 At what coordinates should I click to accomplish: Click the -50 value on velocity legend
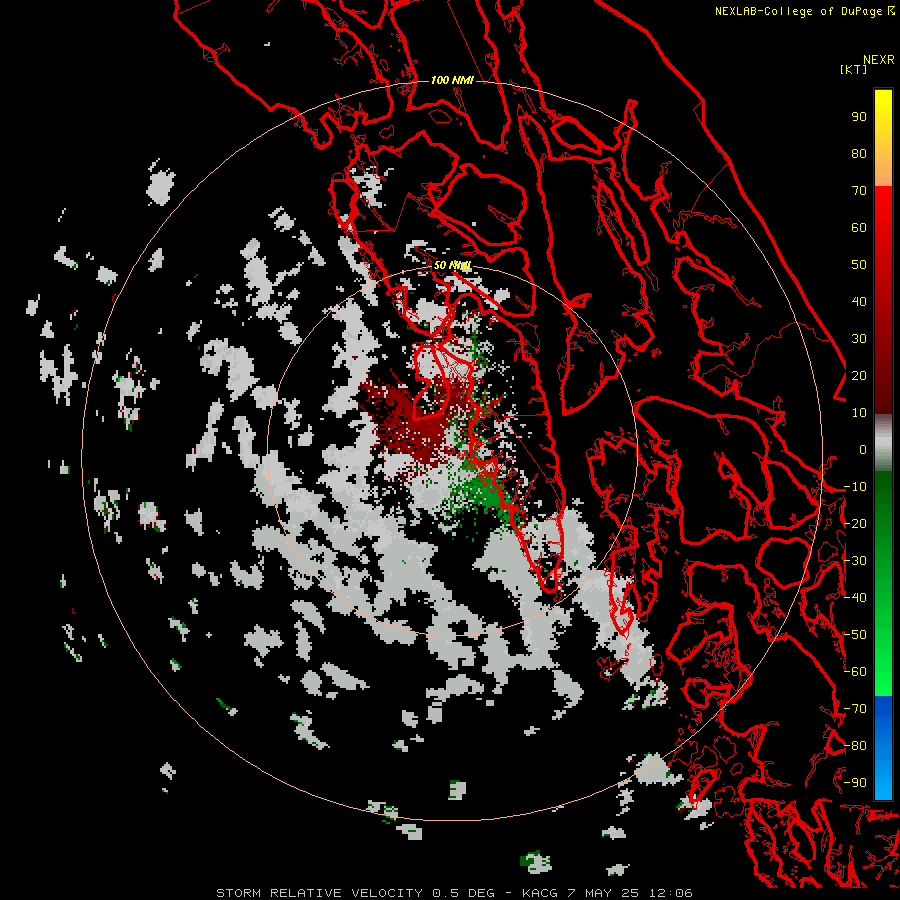click(855, 635)
